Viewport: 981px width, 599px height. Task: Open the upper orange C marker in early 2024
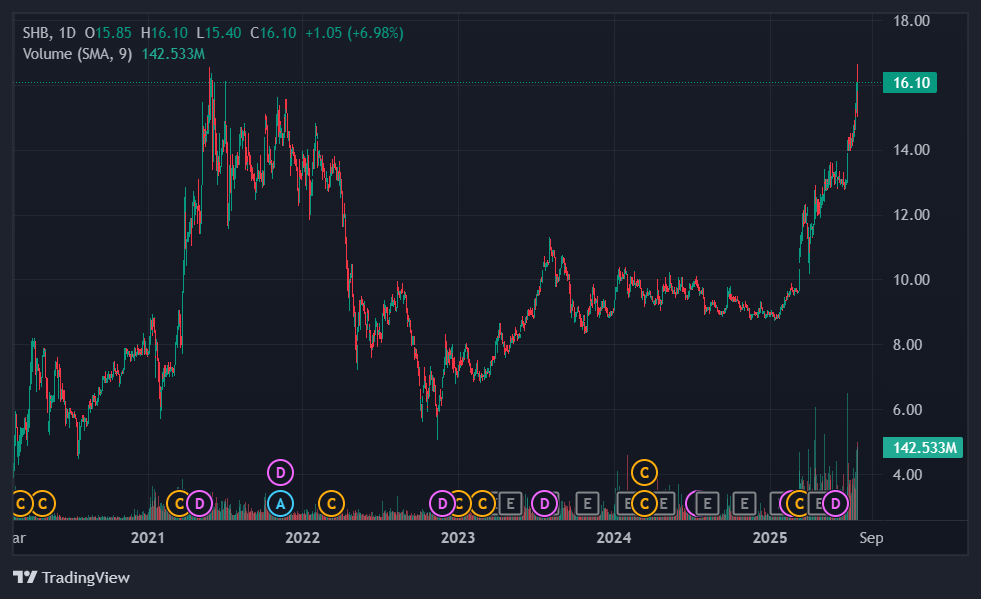coord(644,472)
